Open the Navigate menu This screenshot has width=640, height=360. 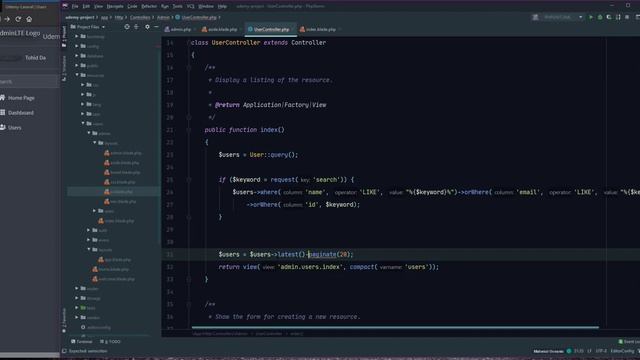tap(115, 6)
